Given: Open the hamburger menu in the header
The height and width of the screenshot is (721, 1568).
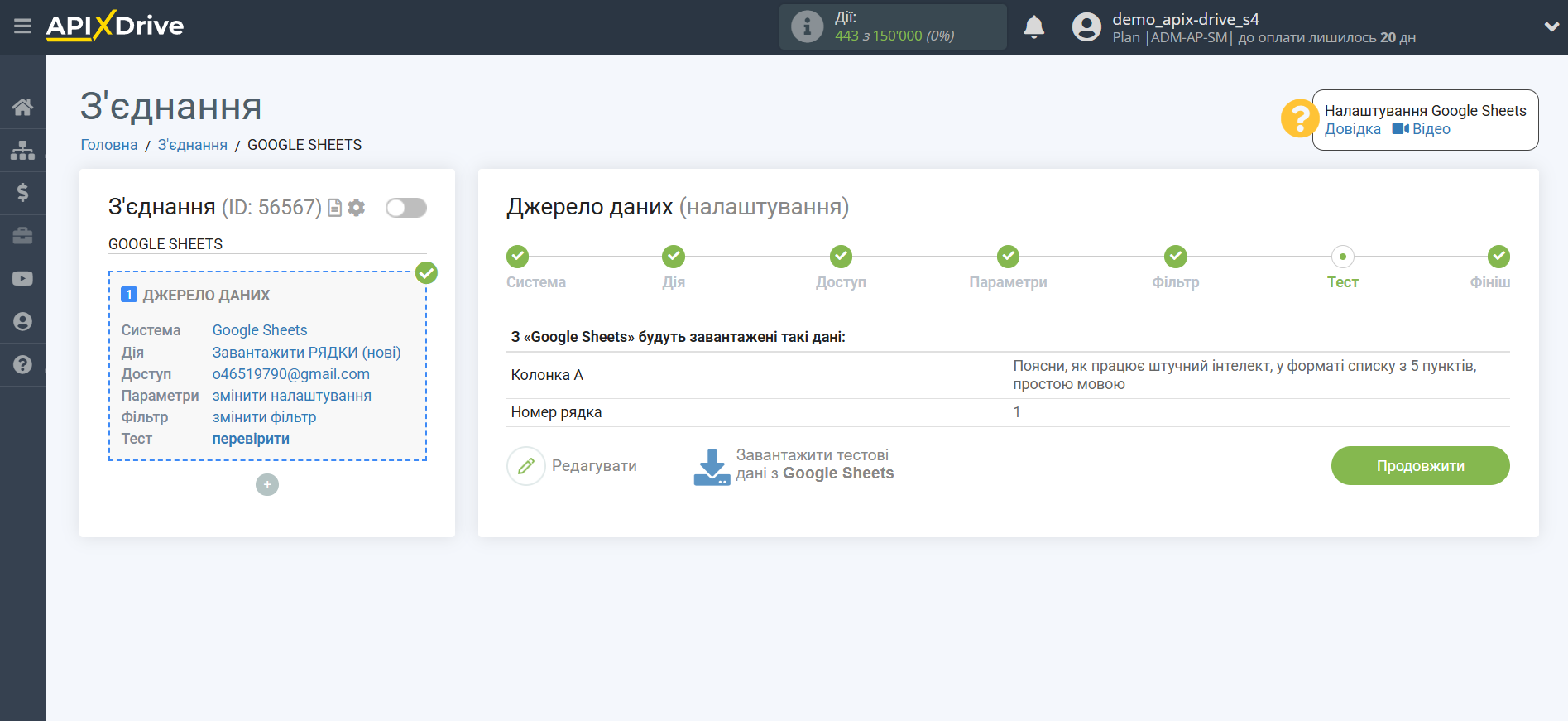Looking at the screenshot, I should pyautogui.click(x=22, y=26).
